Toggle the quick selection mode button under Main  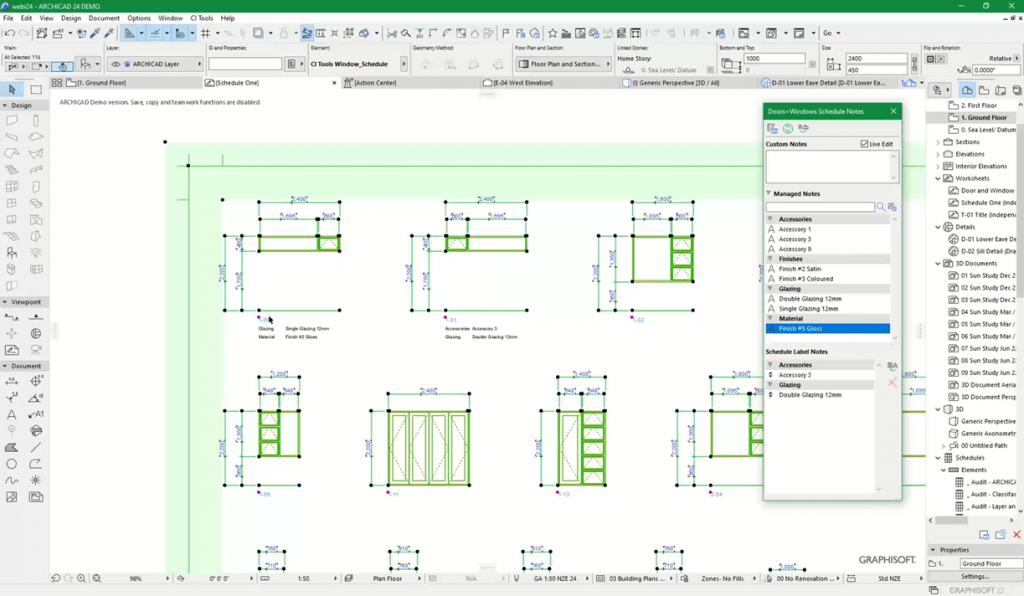[x=61, y=66]
